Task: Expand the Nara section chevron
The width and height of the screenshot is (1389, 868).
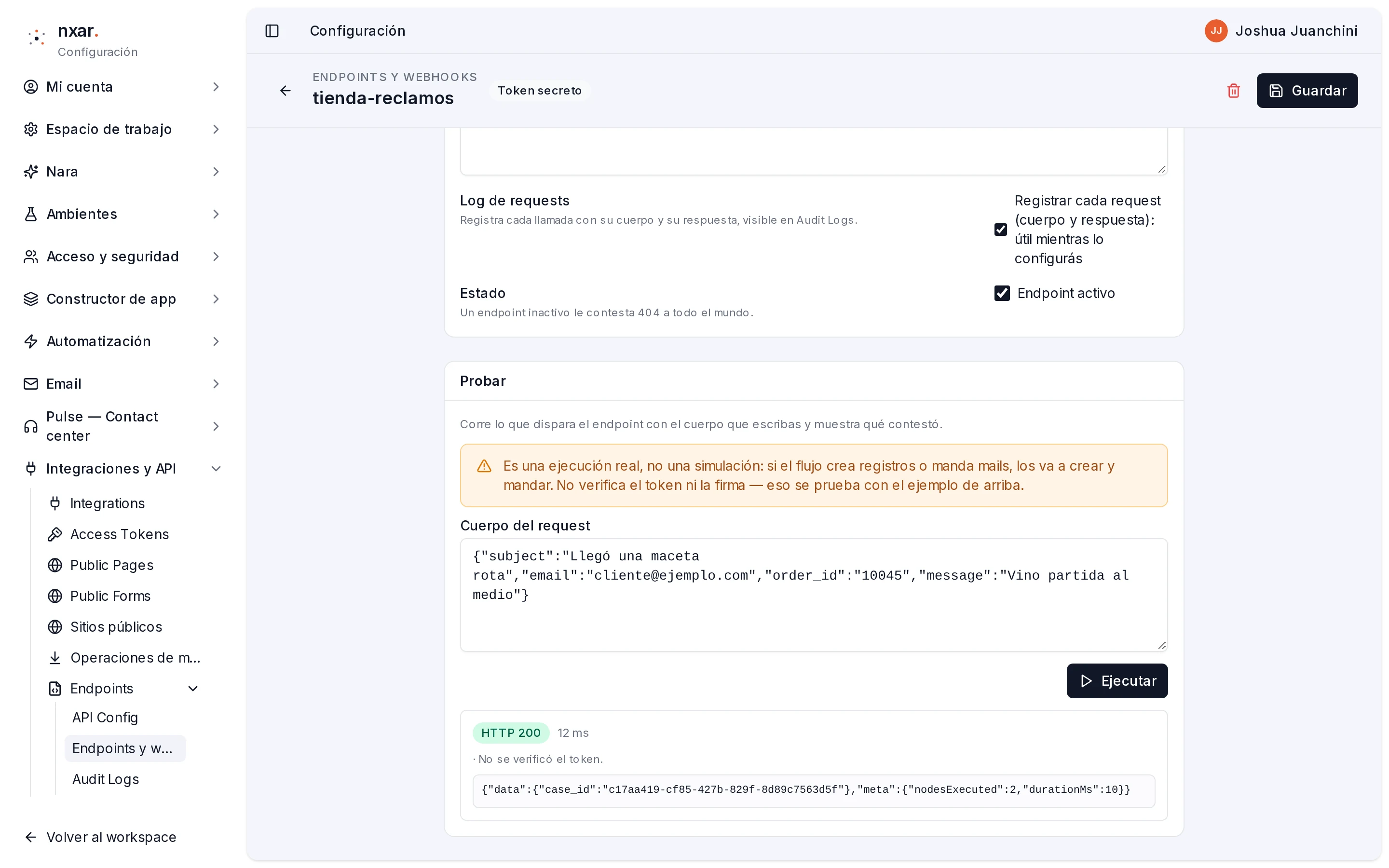Action: pos(217,172)
